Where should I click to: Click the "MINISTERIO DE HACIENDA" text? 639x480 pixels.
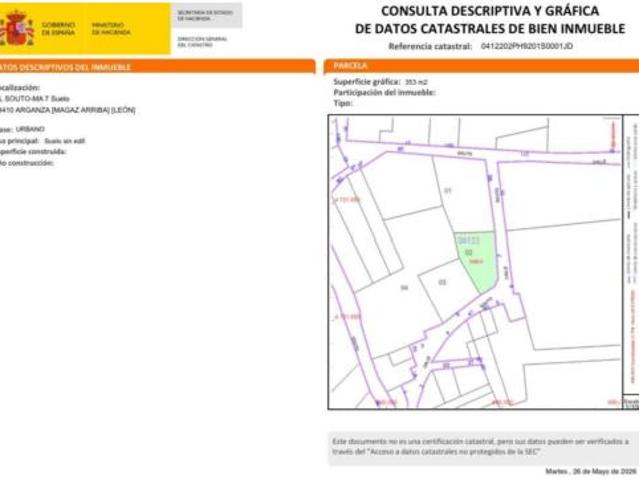point(111,29)
